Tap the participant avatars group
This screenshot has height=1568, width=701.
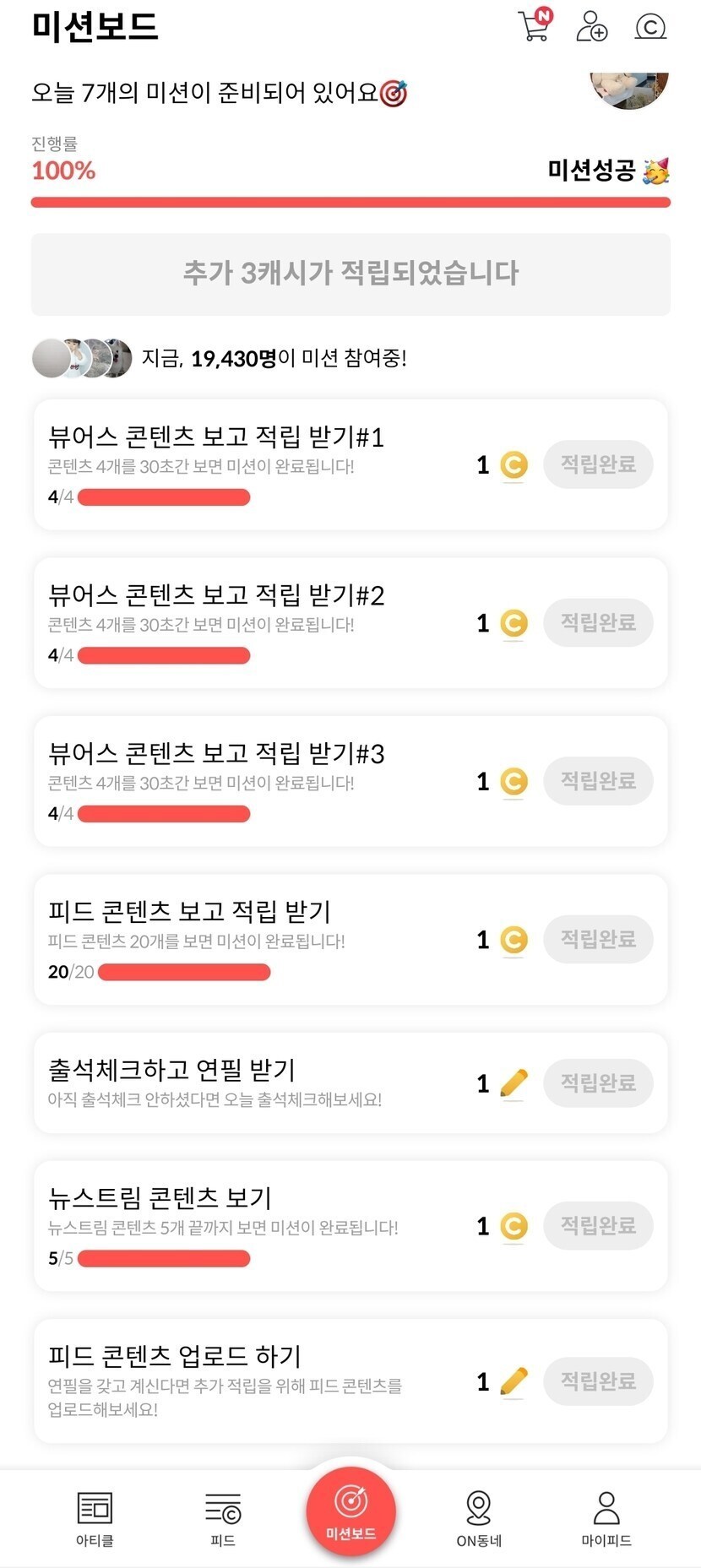[x=82, y=358]
